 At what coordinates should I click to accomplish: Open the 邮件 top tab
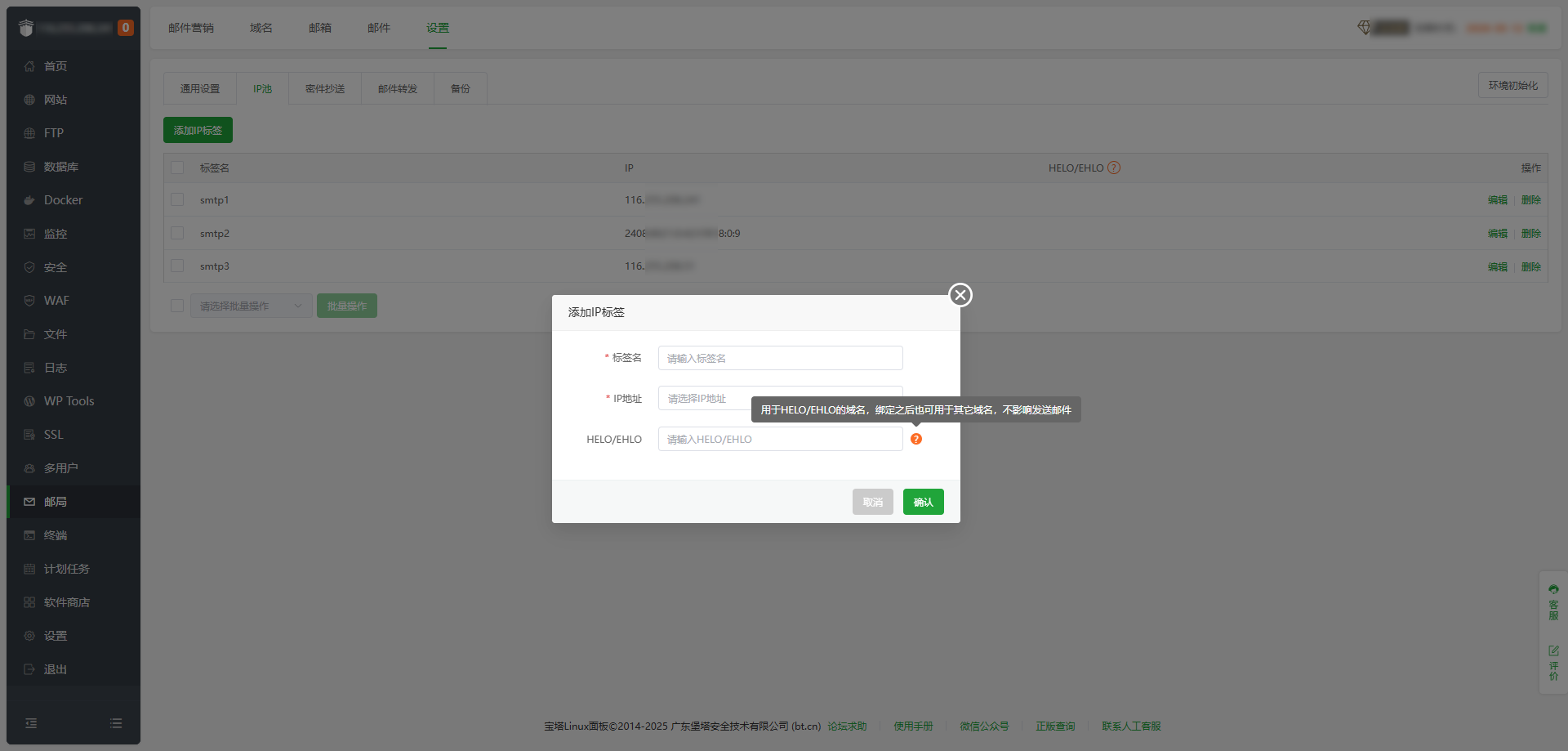379,28
